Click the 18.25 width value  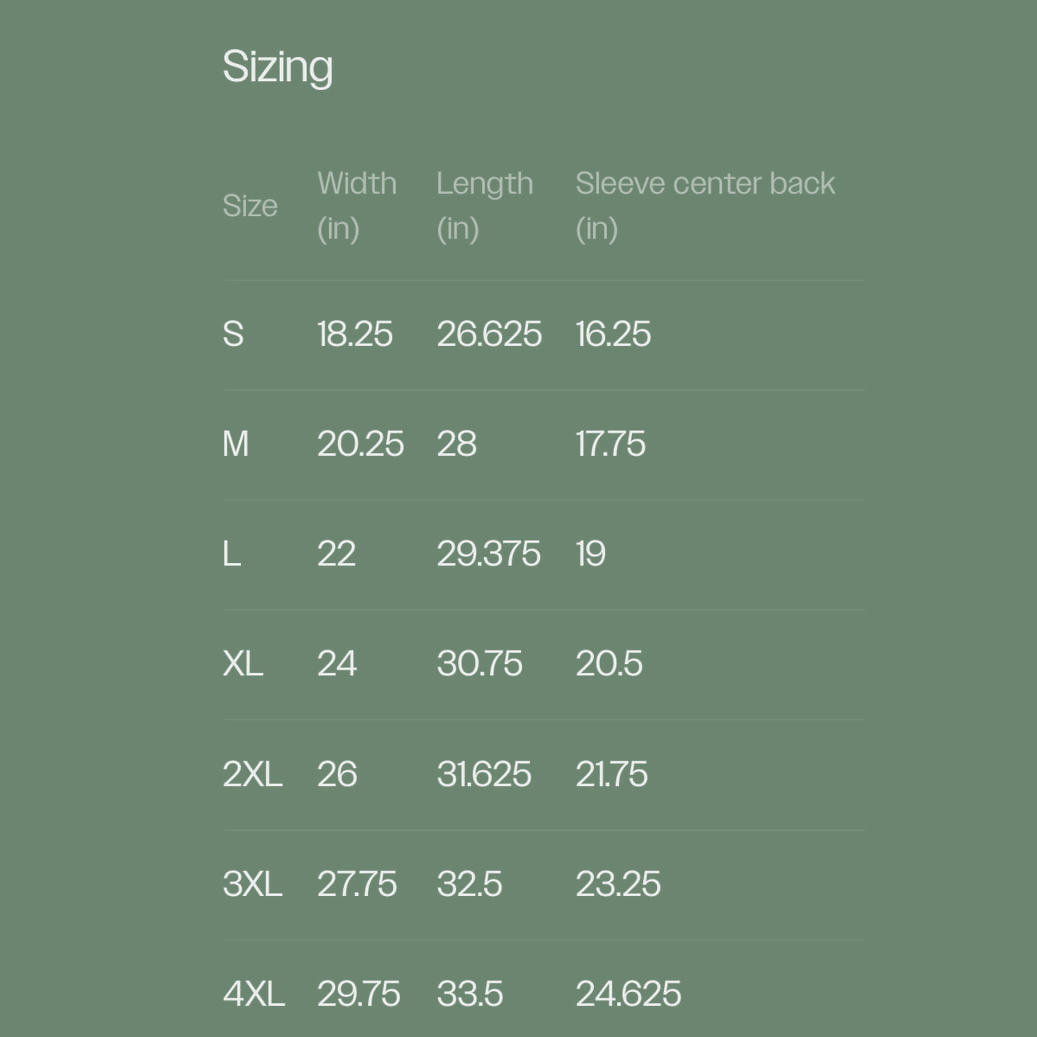click(355, 334)
